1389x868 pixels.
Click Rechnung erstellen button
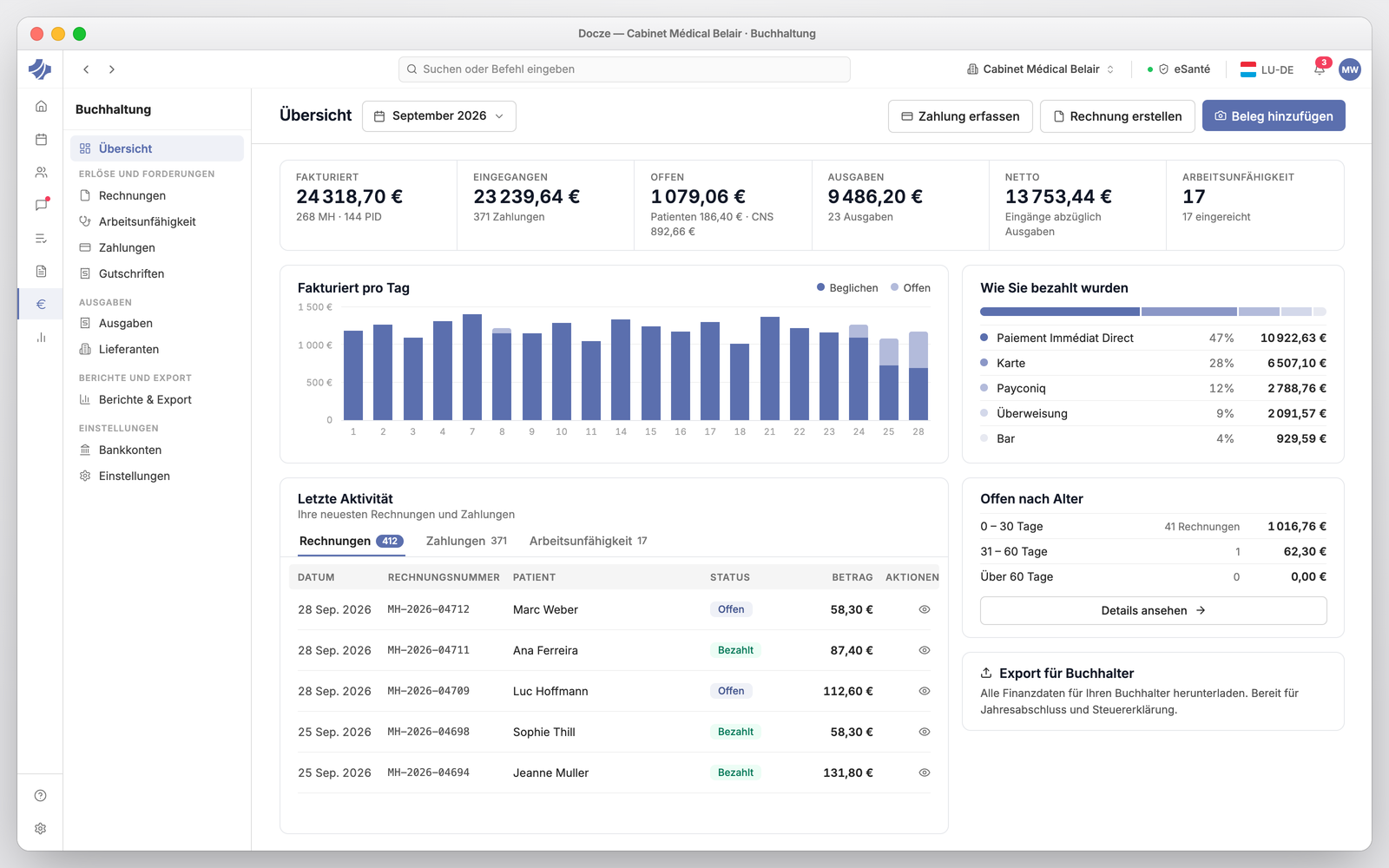click(x=1117, y=116)
